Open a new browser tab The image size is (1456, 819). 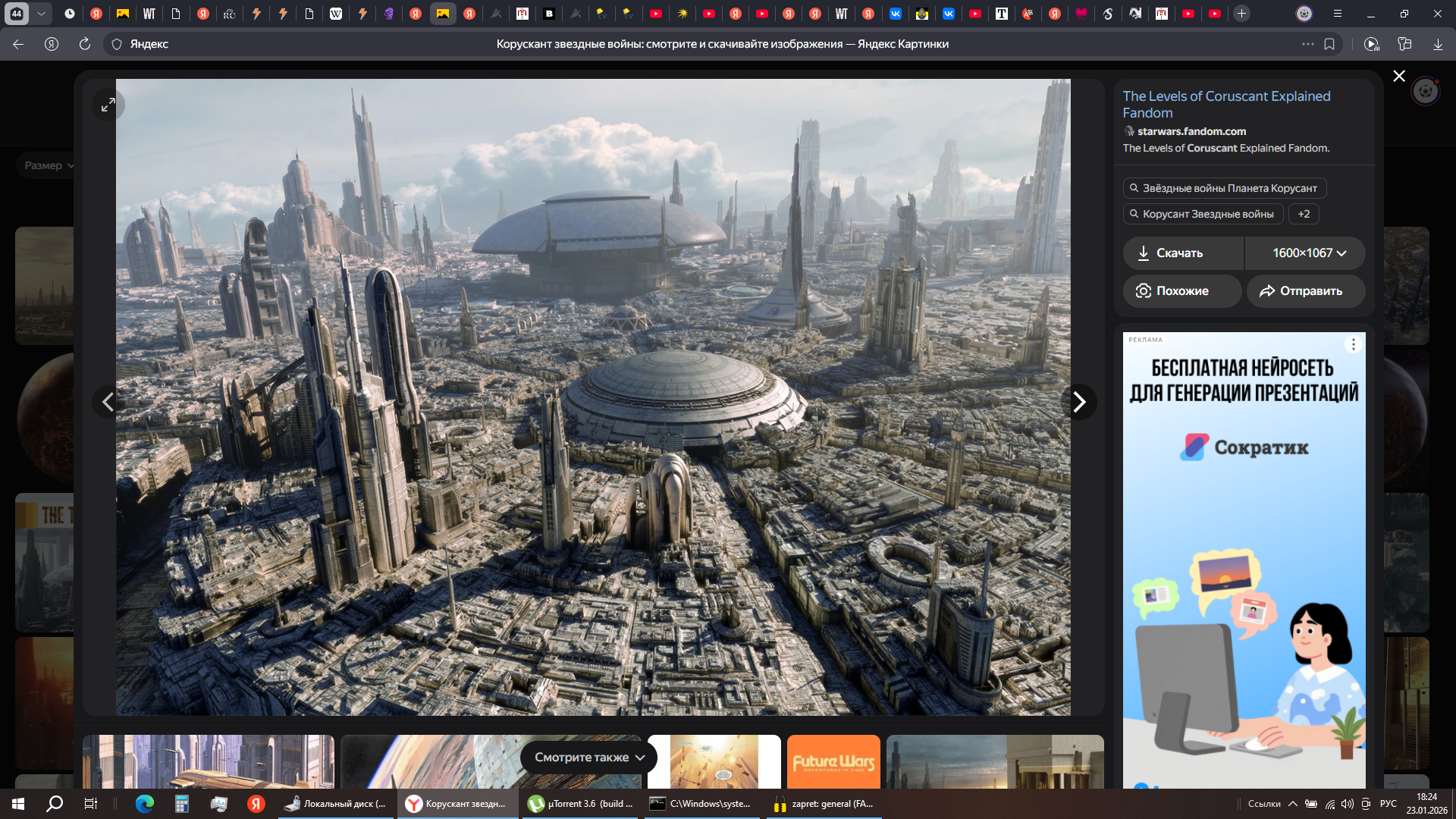click(x=1241, y=14)
